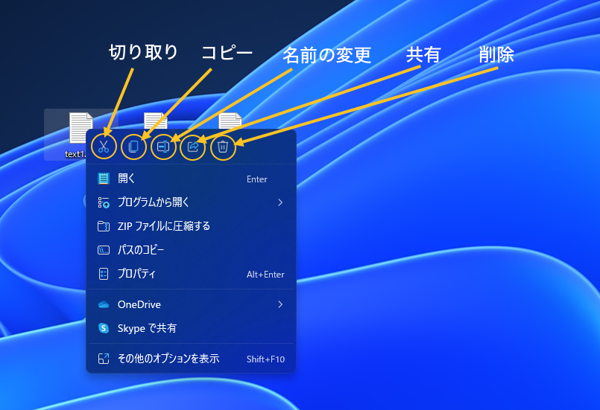This screenshot has height=410, width=600.
Task: Expand the chevron beside OneDrive
Action: [280, 304]
